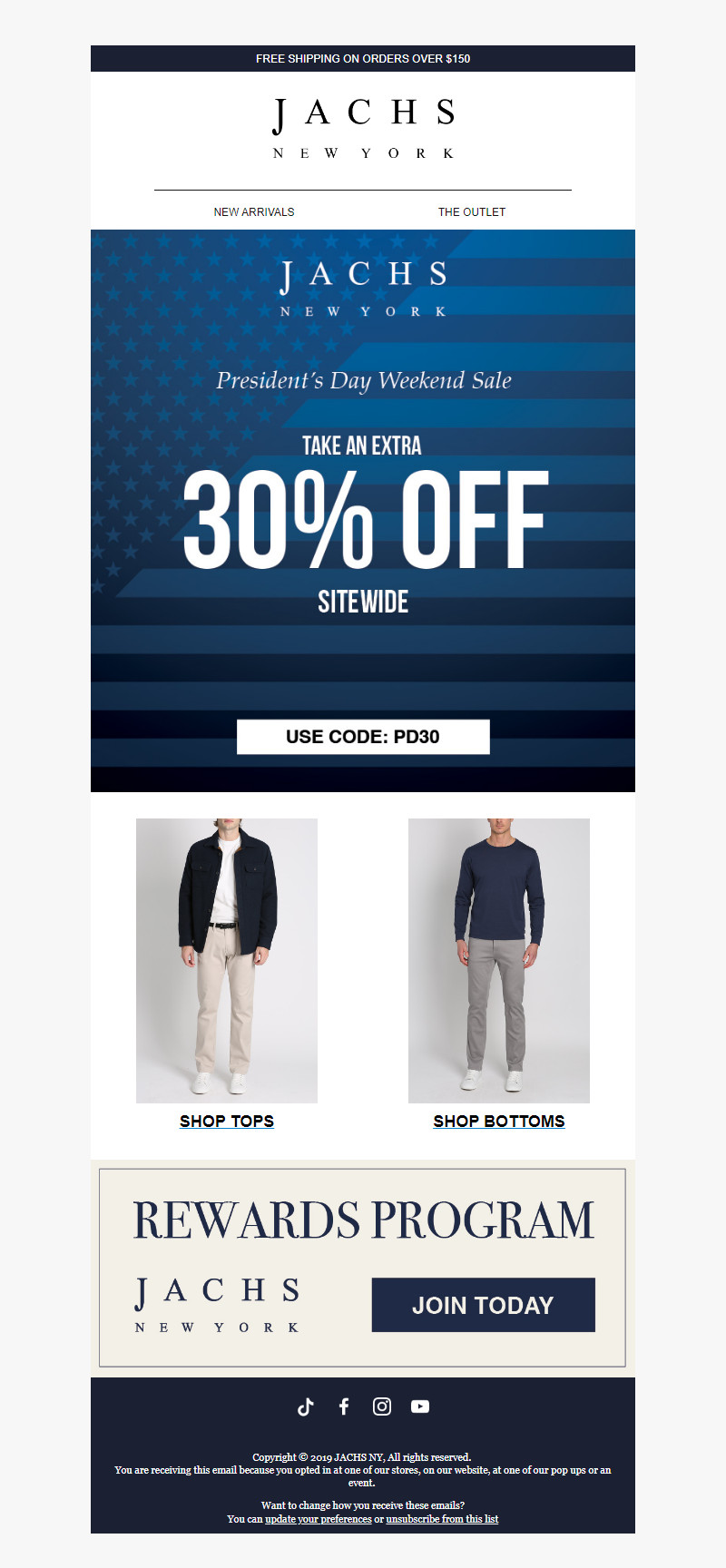Open the Instagram social icon

(382, 1406)
